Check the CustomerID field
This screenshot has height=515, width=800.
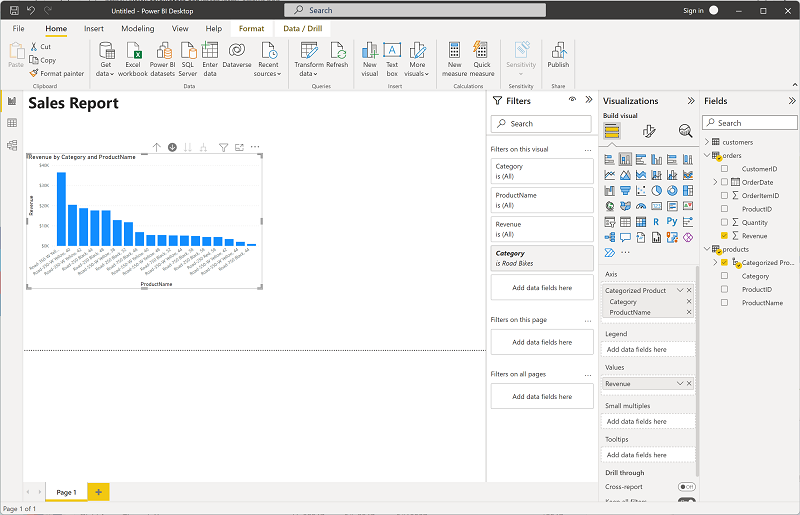click(724, 168)
